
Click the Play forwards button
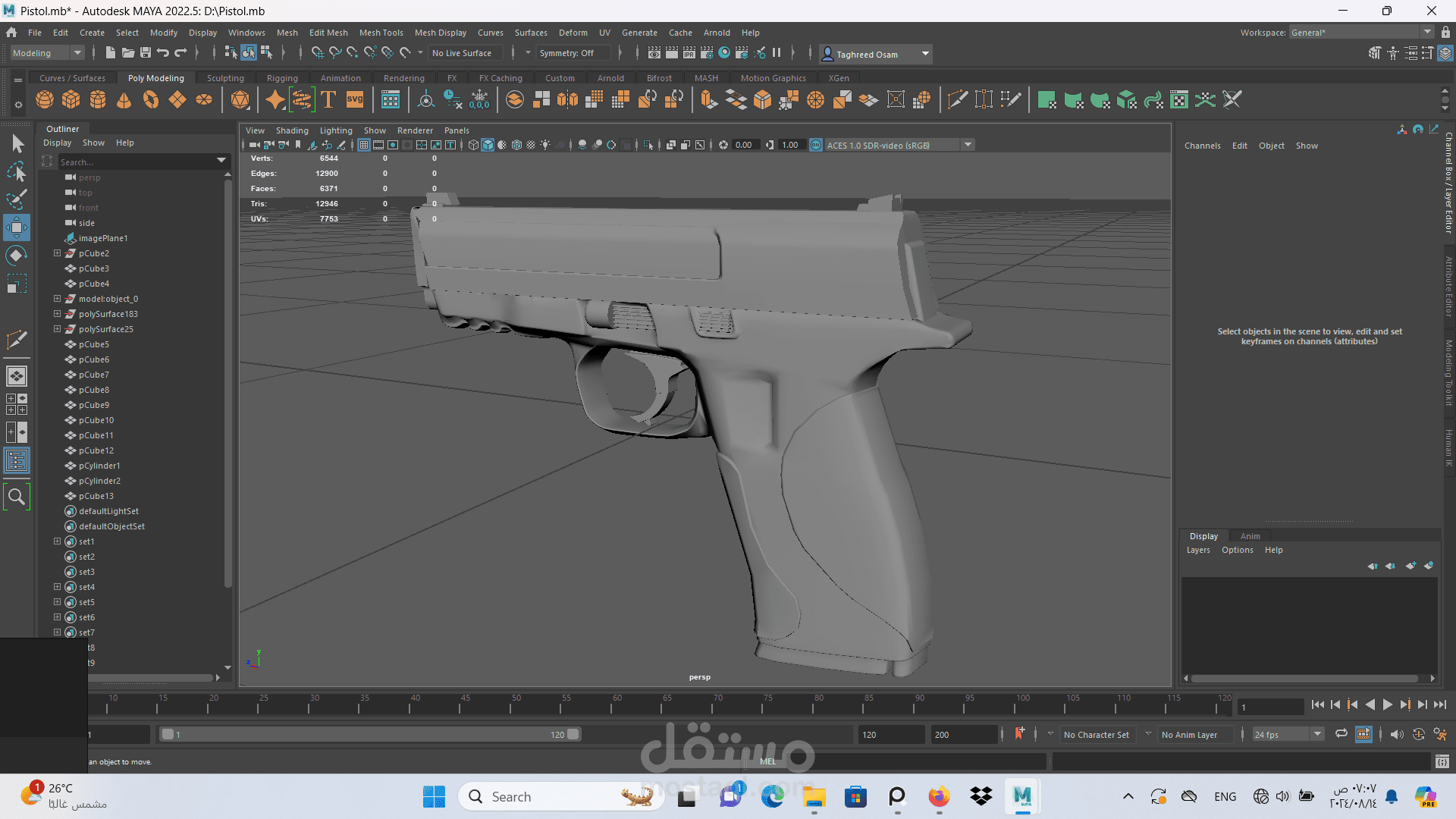pyautogui.click(x=1387, y=705)
